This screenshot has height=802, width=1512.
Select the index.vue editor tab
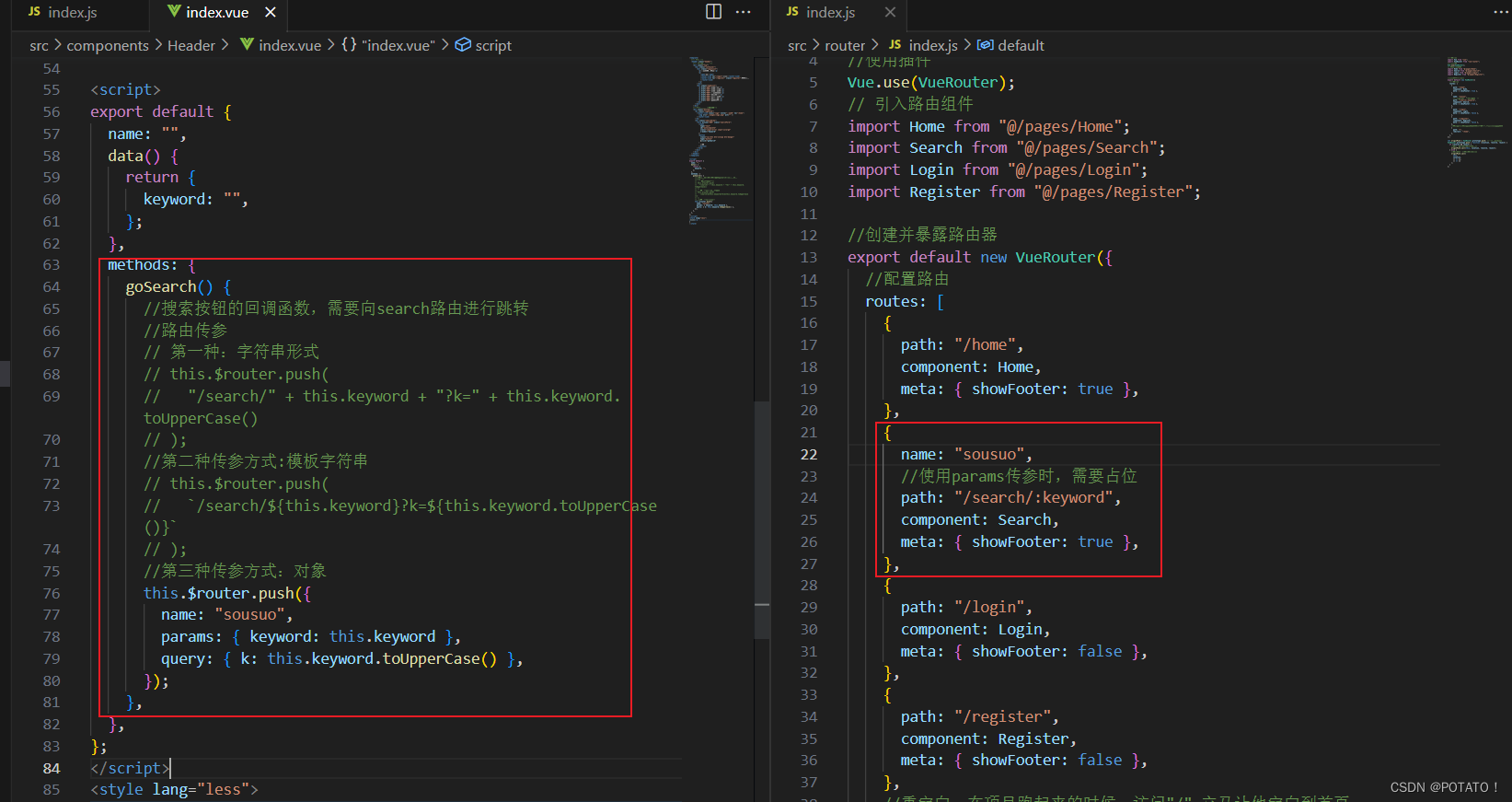pos(217,12)
